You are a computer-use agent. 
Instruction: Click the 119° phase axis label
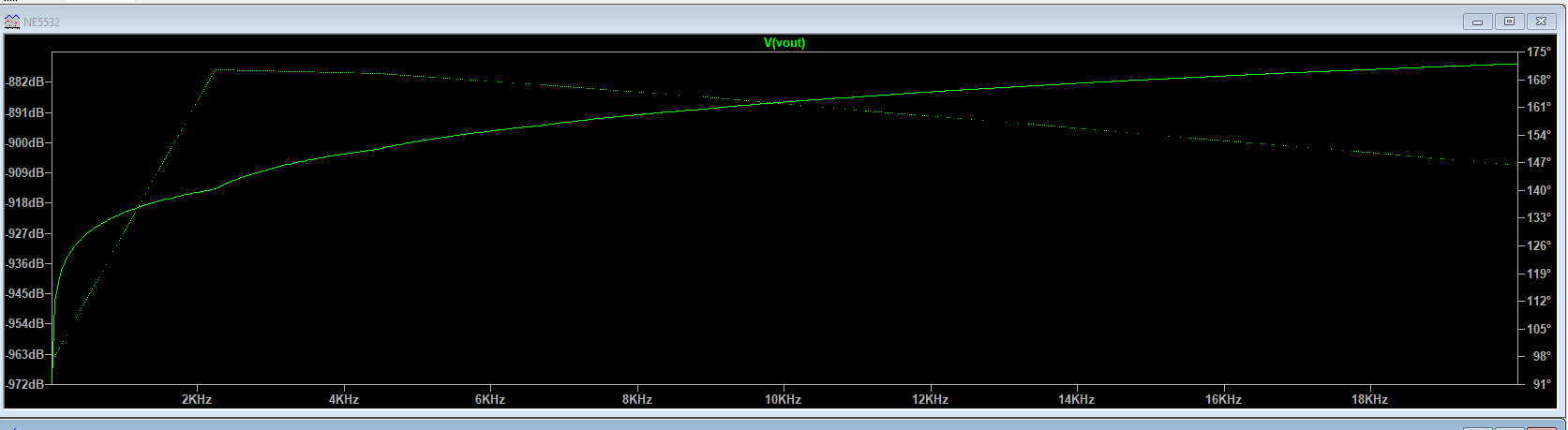click(1539, 274)
